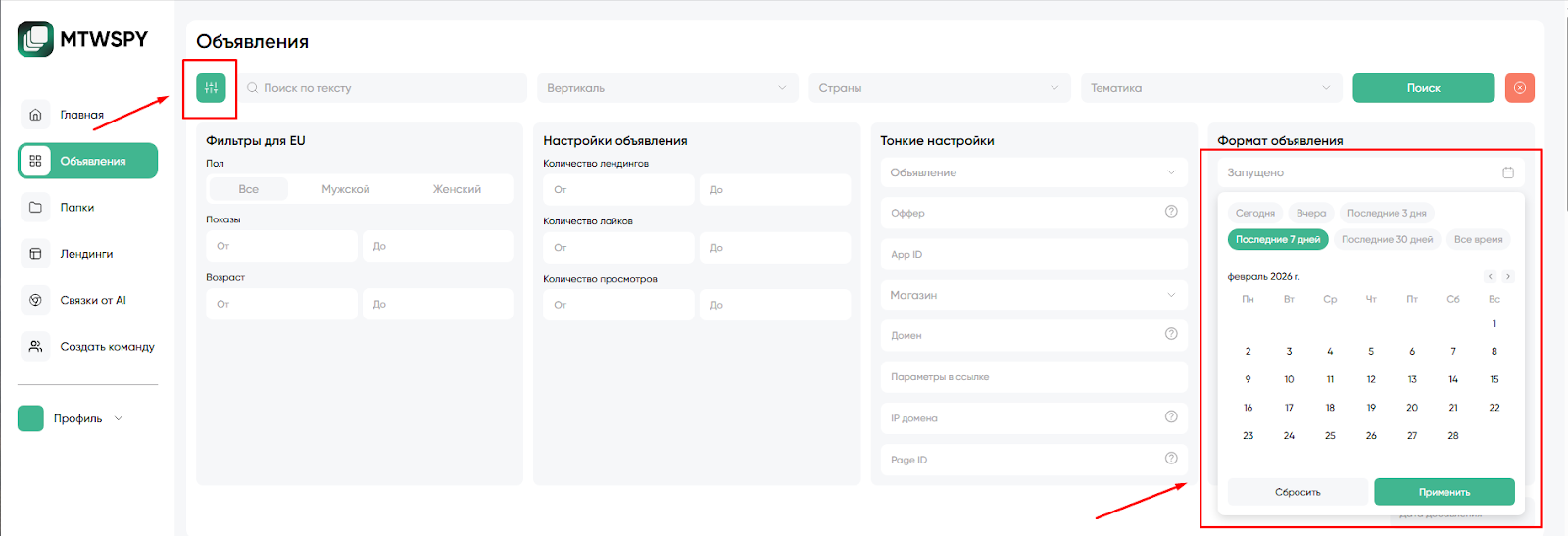
Task: Click the AI icon beside Связки от AI
Action: click(35, 300)
